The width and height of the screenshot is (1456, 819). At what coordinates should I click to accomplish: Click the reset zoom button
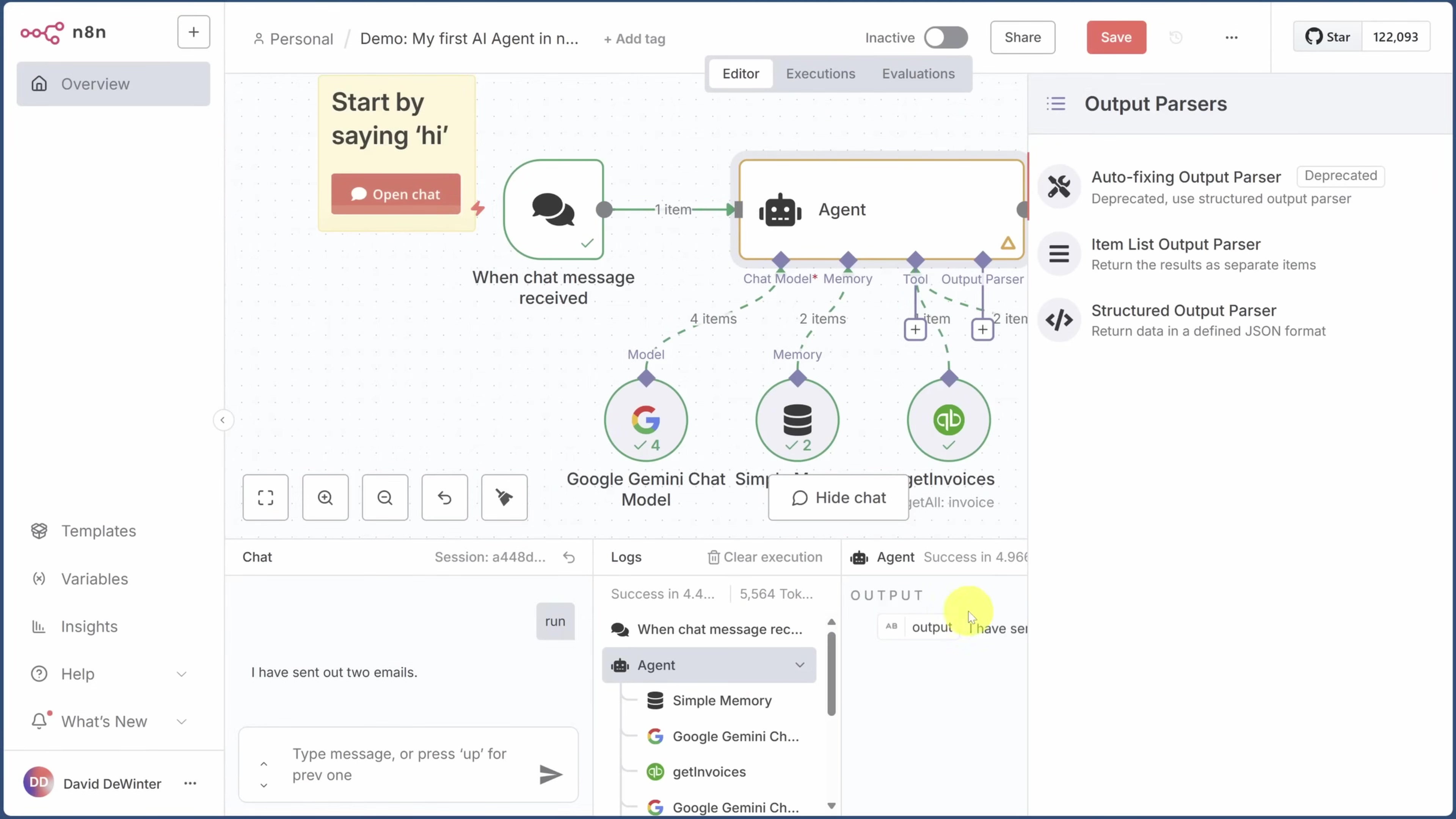[x=445, y=497]
